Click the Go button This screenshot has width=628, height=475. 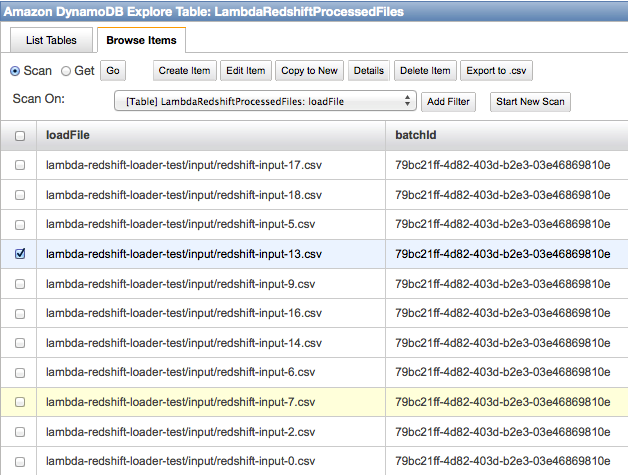tap(113, 70)
